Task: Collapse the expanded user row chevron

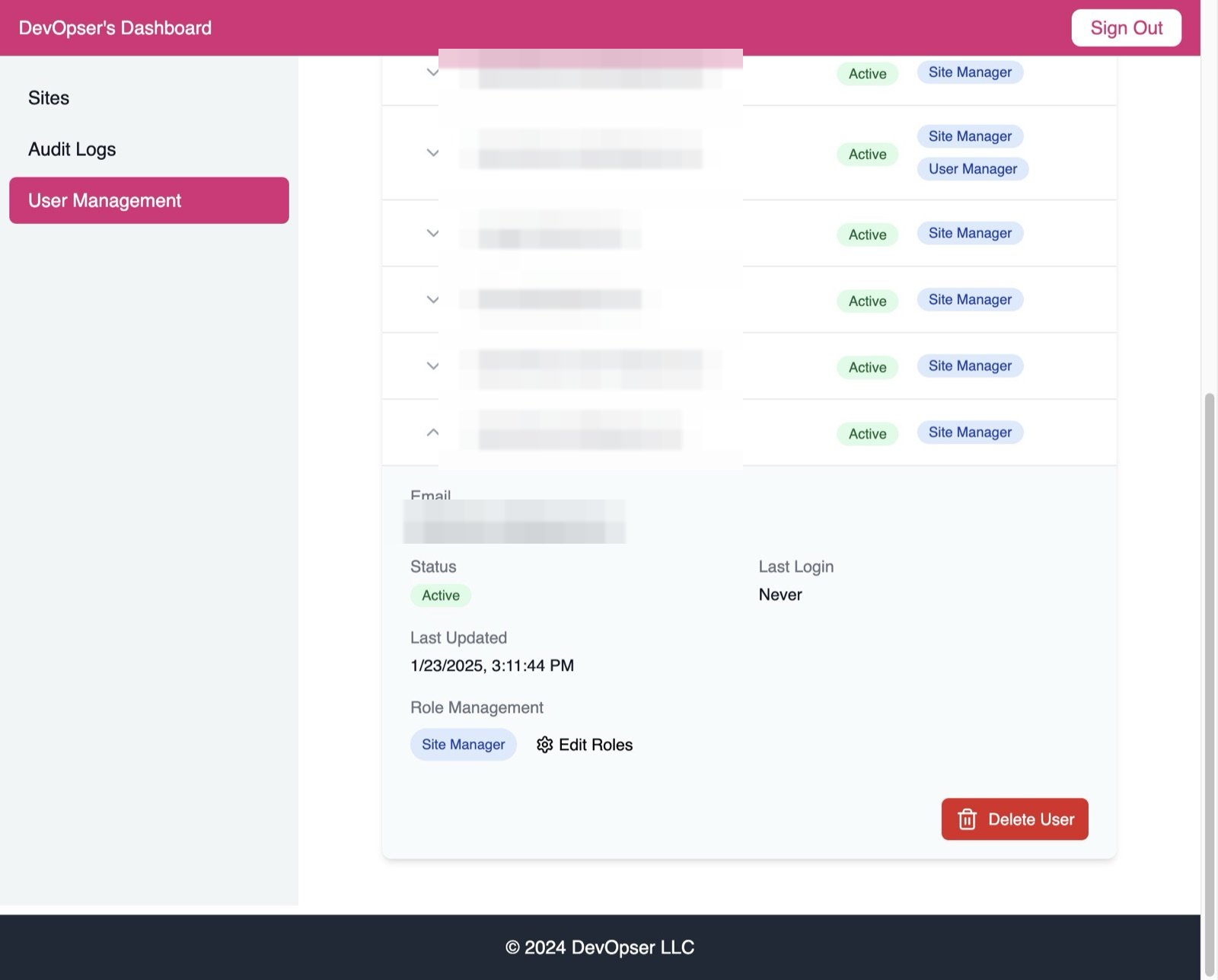Action: [432, 433]
